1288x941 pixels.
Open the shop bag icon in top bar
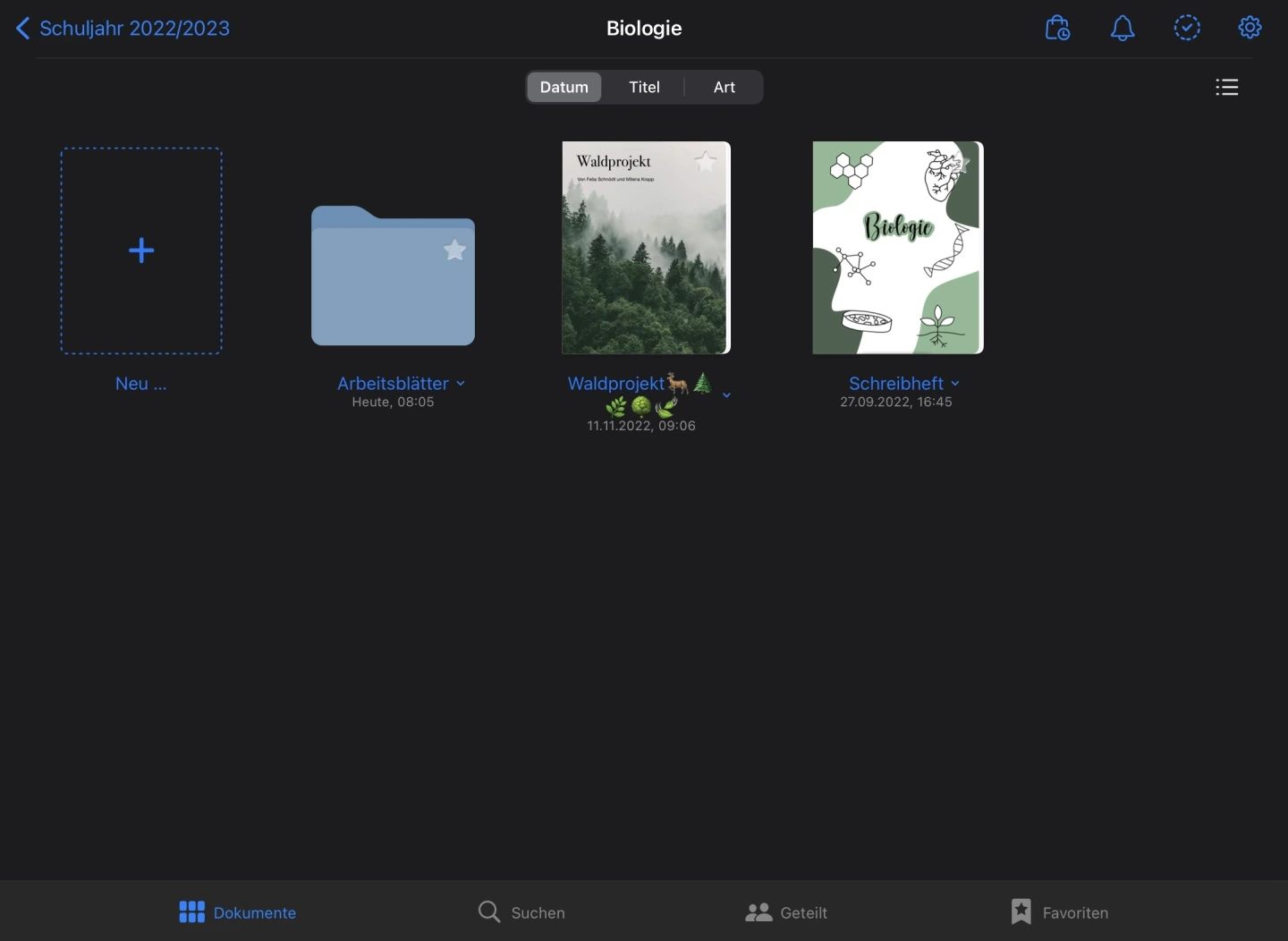point(1057,28)
